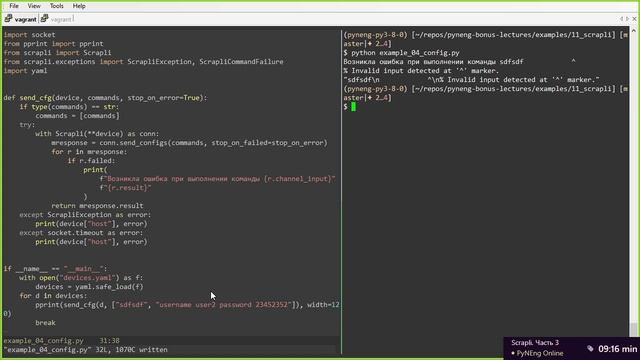This screenshot has width=640, height=360.
Task: Click the '% Invalid input detected' terminal line
Action: coord(421,71)
